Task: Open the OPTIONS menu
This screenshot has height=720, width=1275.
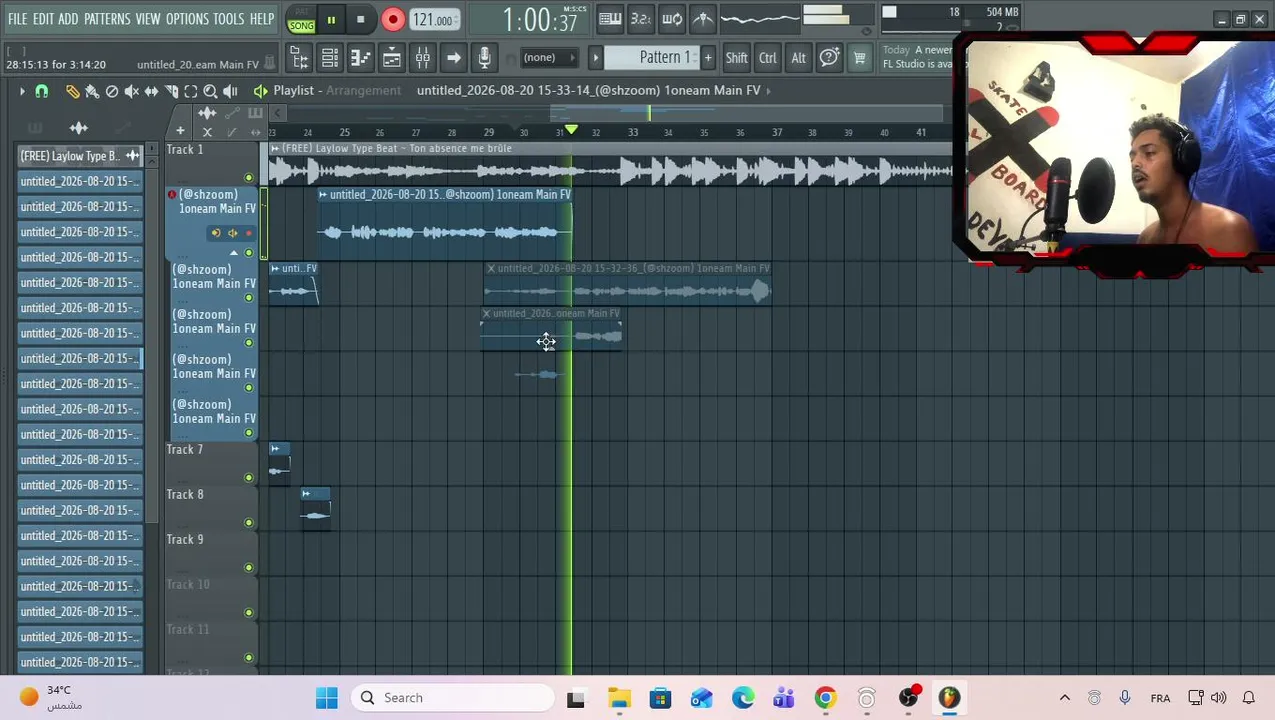Action: pyautogui.click(x=187, y=19)
